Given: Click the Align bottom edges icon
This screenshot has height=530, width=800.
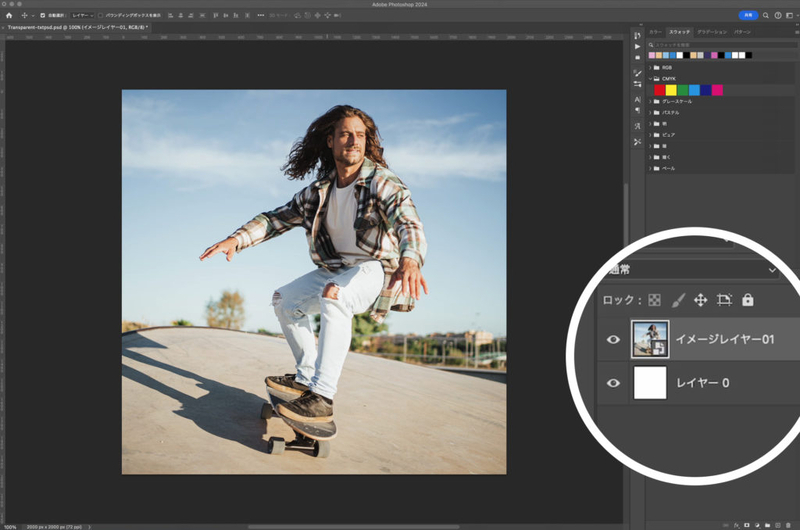Looking at the screenshot, I should click(236, 16).
